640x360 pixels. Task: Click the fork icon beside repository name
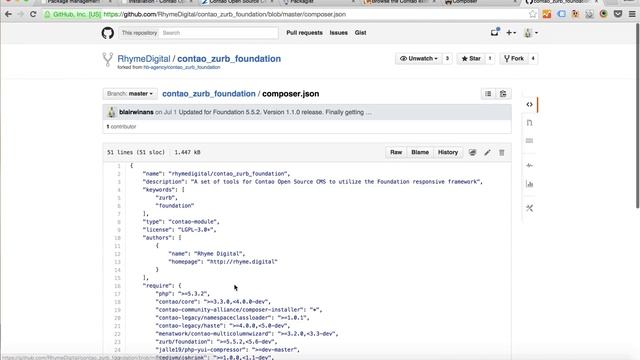pyautogui.click(x=107, y=60)
